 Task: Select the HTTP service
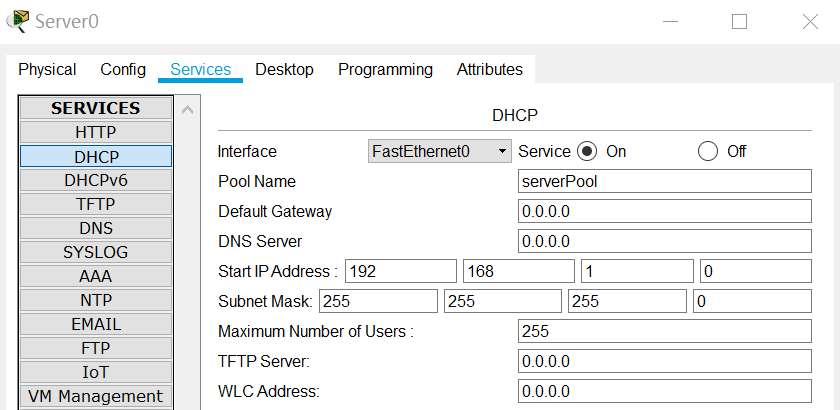[x=96, y=132]
